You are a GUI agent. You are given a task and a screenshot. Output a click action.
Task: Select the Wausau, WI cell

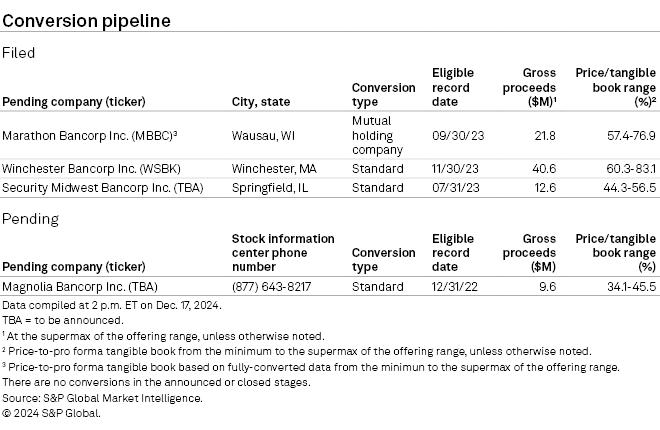tap(259, 134)
